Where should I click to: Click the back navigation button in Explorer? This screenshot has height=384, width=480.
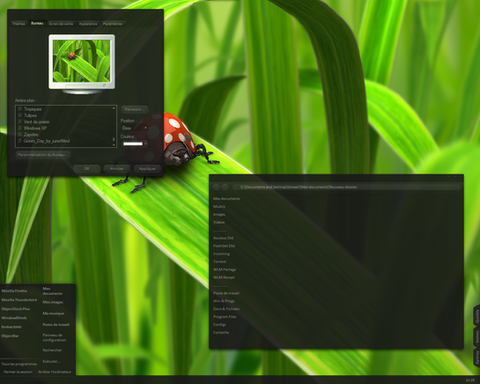(x=216, y=187)
